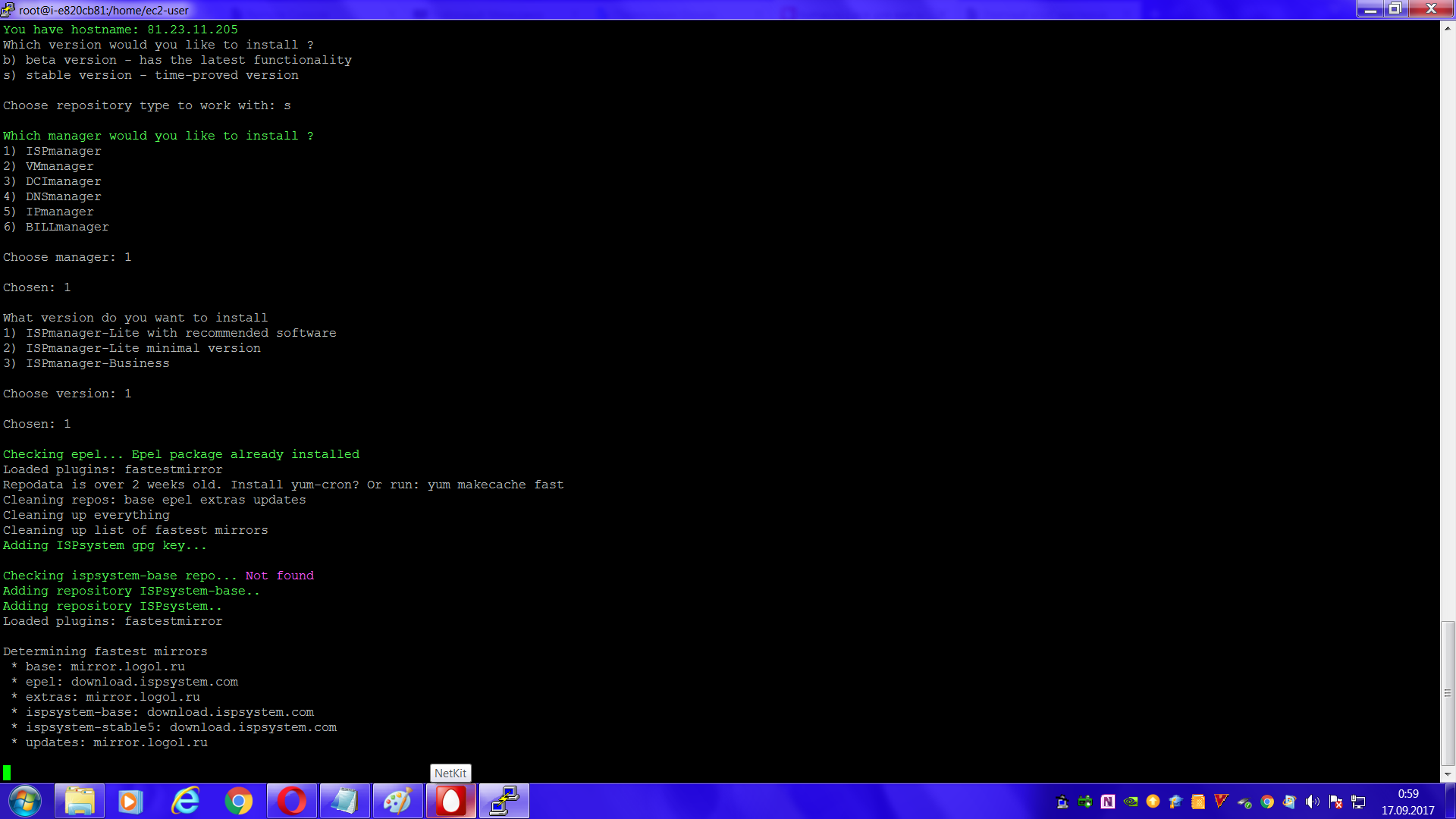Open NVIDIA settings tray icon

[1131, 802]
